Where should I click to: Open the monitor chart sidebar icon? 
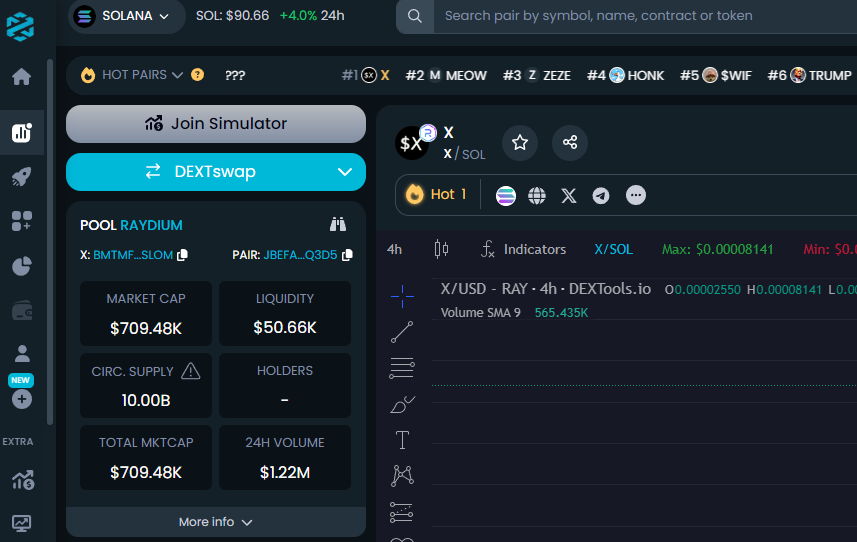pyautogui.click(x=22, y=523)
